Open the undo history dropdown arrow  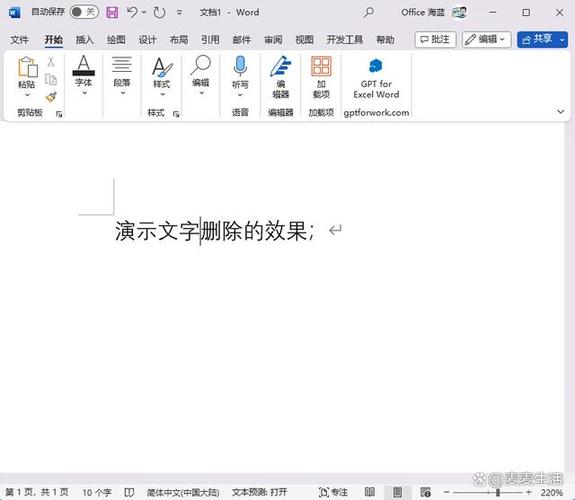[144, 12]
